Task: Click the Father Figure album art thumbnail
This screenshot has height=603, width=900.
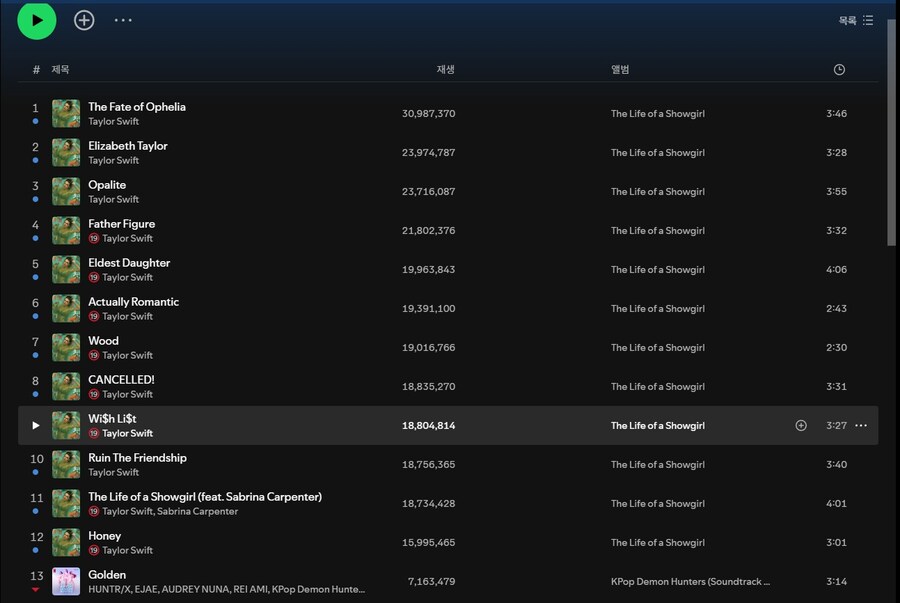Action: tap(66, 230)
